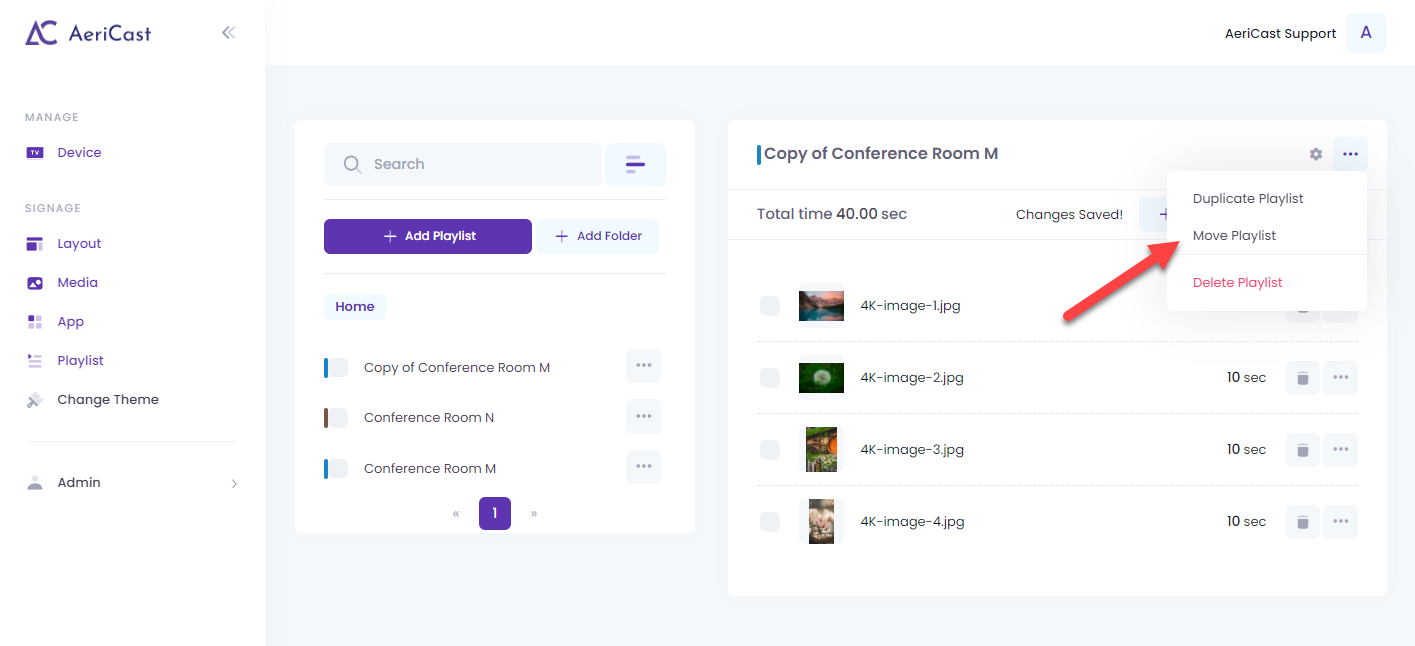The width and height of the screenshot is (1415, 646).
Task: Open more options for Copy of Conference Room M
Action: tap(643, 366)
